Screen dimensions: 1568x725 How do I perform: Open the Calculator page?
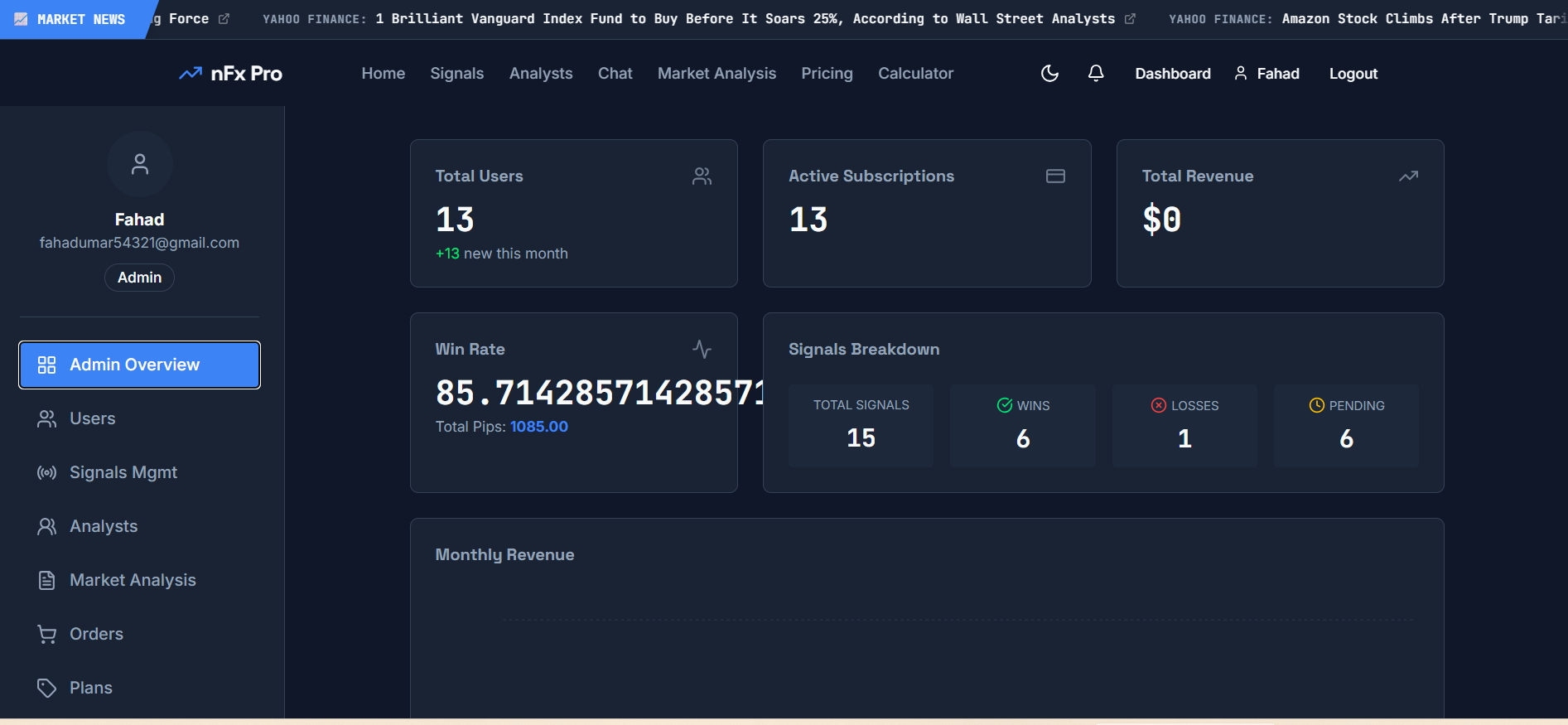[x=916, y=74]
